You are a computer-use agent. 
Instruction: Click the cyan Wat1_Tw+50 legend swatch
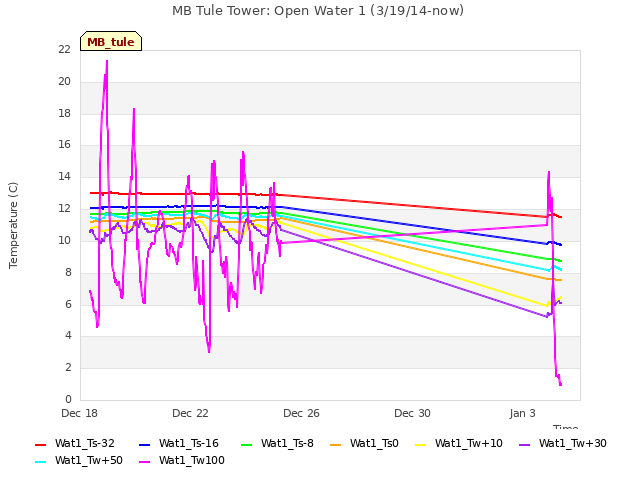tap(41, 462)
